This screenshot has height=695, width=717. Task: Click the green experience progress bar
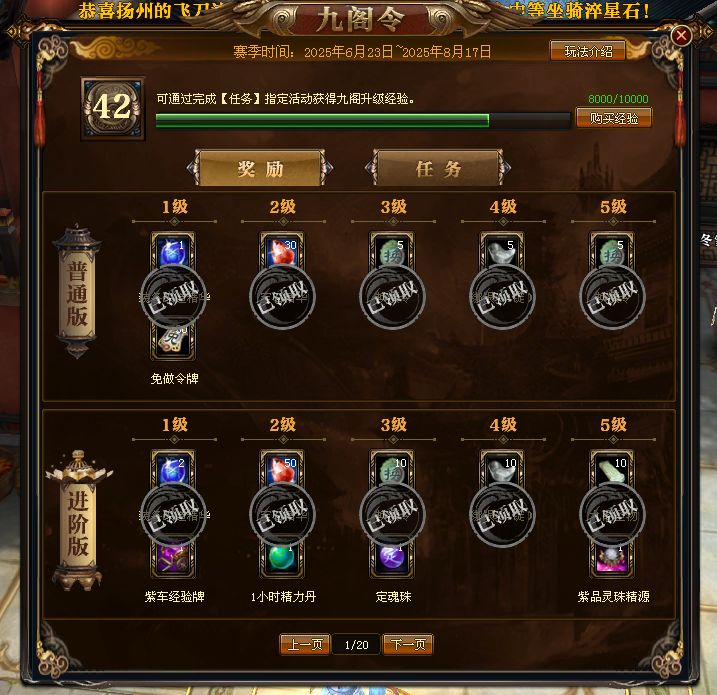click(x=363, y=120)
